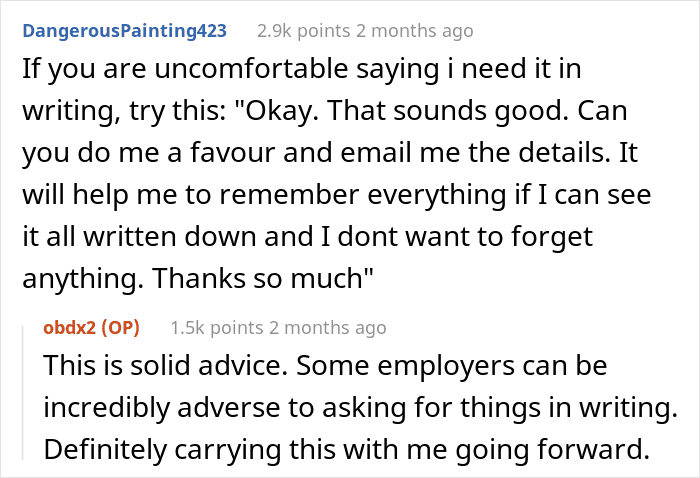Click the reply line 'This is solid advice'
The height and width of the screenshot is (478, 700).
(x=324, y=366)
